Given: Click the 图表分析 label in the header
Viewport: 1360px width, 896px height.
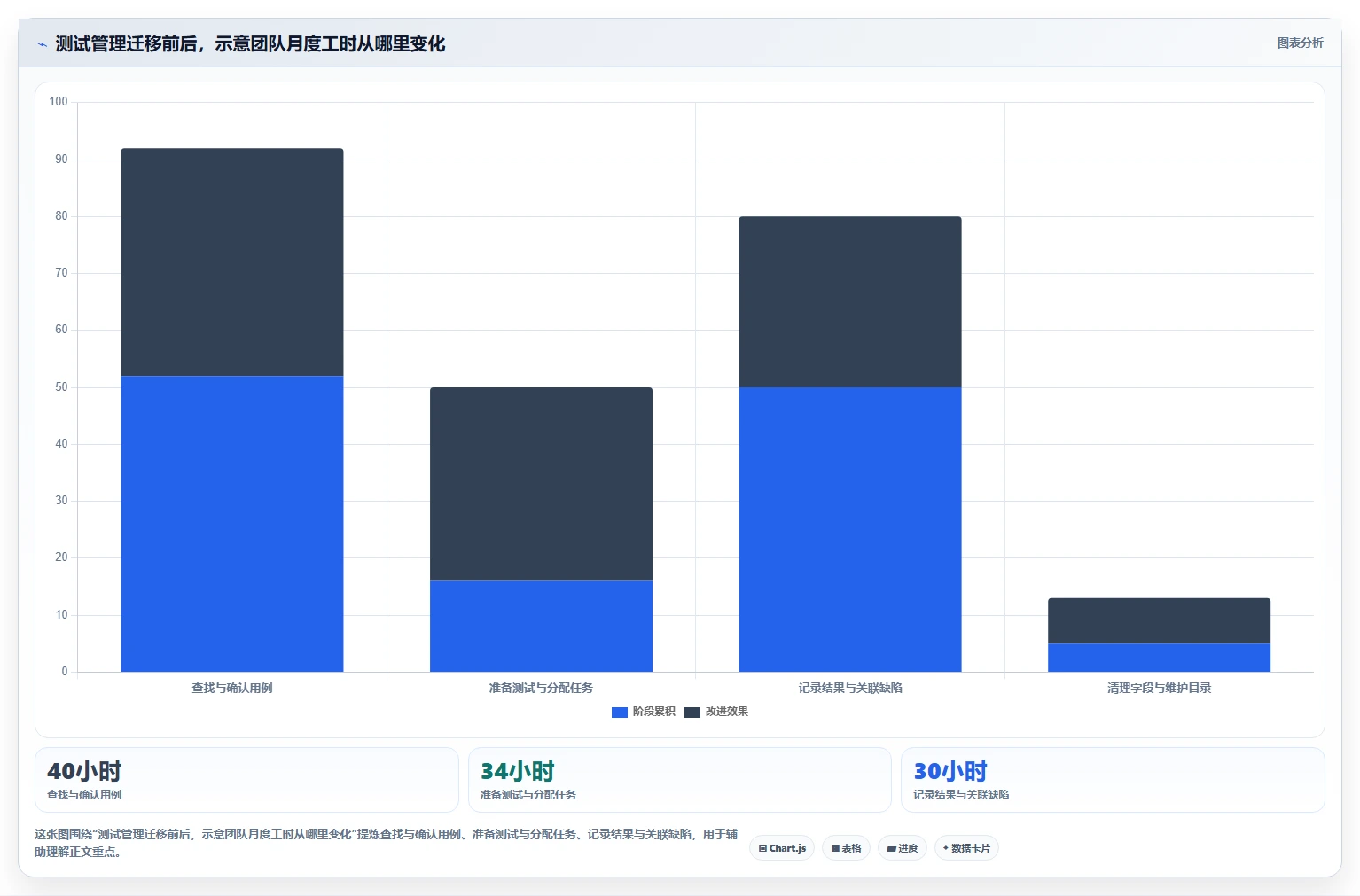Looking at the screenshot, I should [1300, 43].
